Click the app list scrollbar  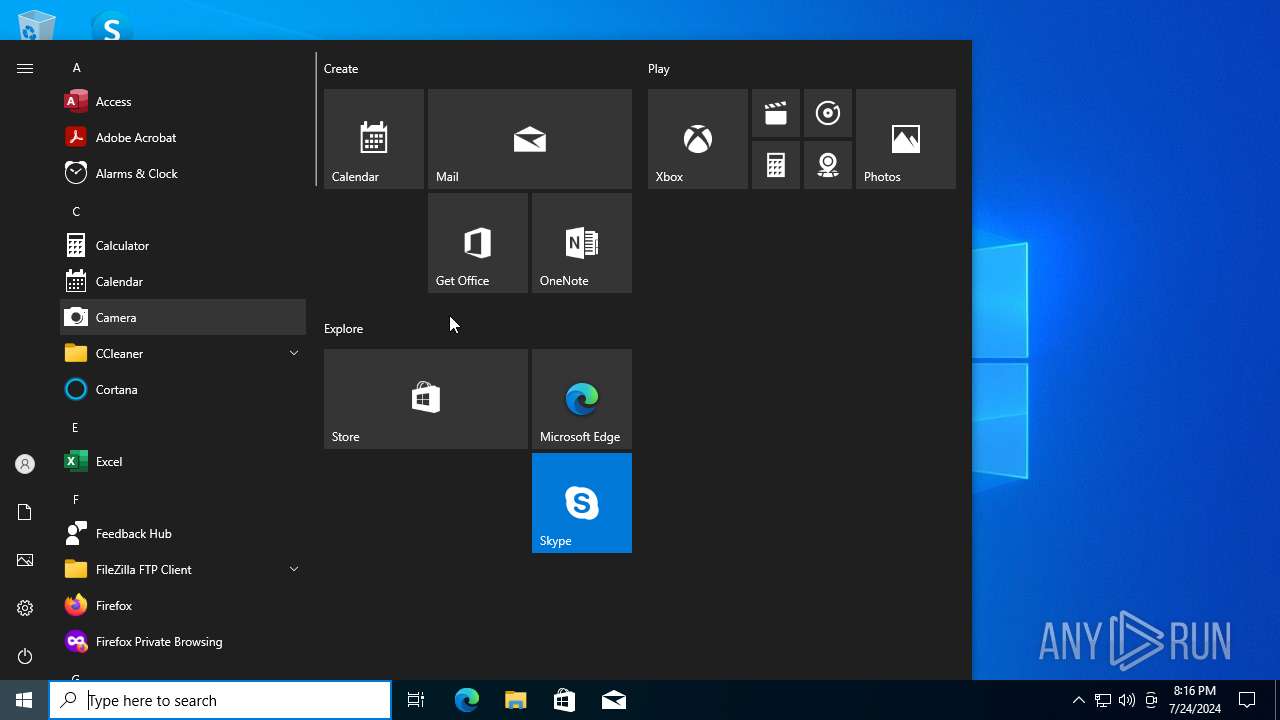316,119
